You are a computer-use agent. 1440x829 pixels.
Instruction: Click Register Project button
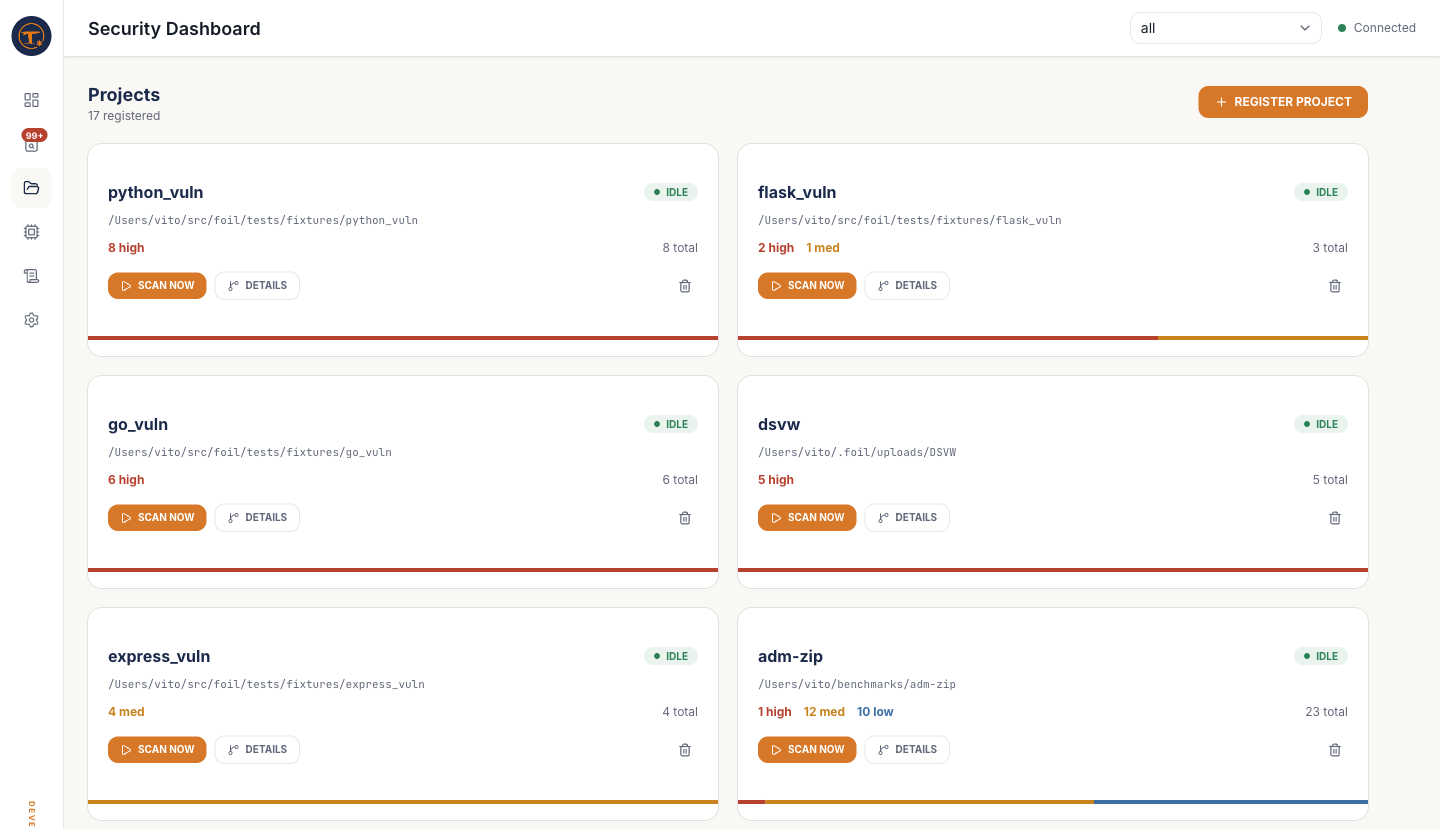1283,102
